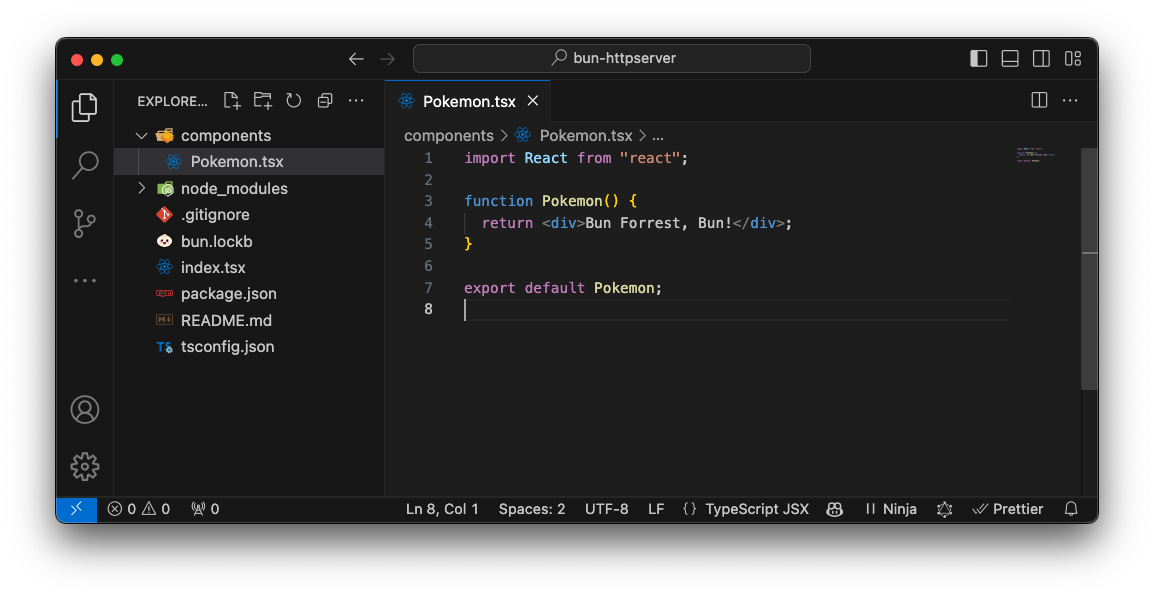Open the customize layout options
The width and height of the screenshot is (1154, 597).
[x=1073, y=59]
